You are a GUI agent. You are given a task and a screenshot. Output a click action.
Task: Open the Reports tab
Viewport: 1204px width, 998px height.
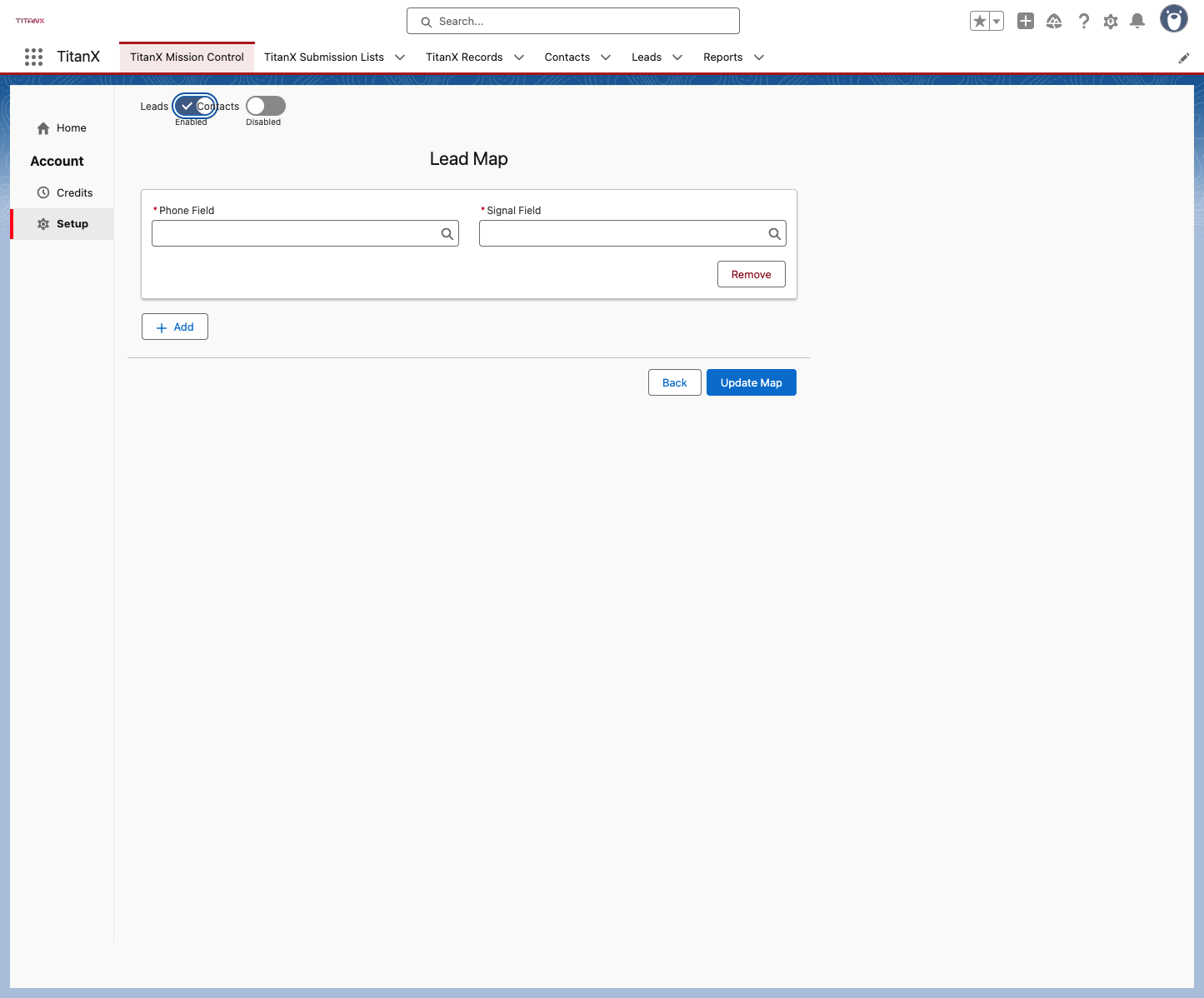[722, 57]
